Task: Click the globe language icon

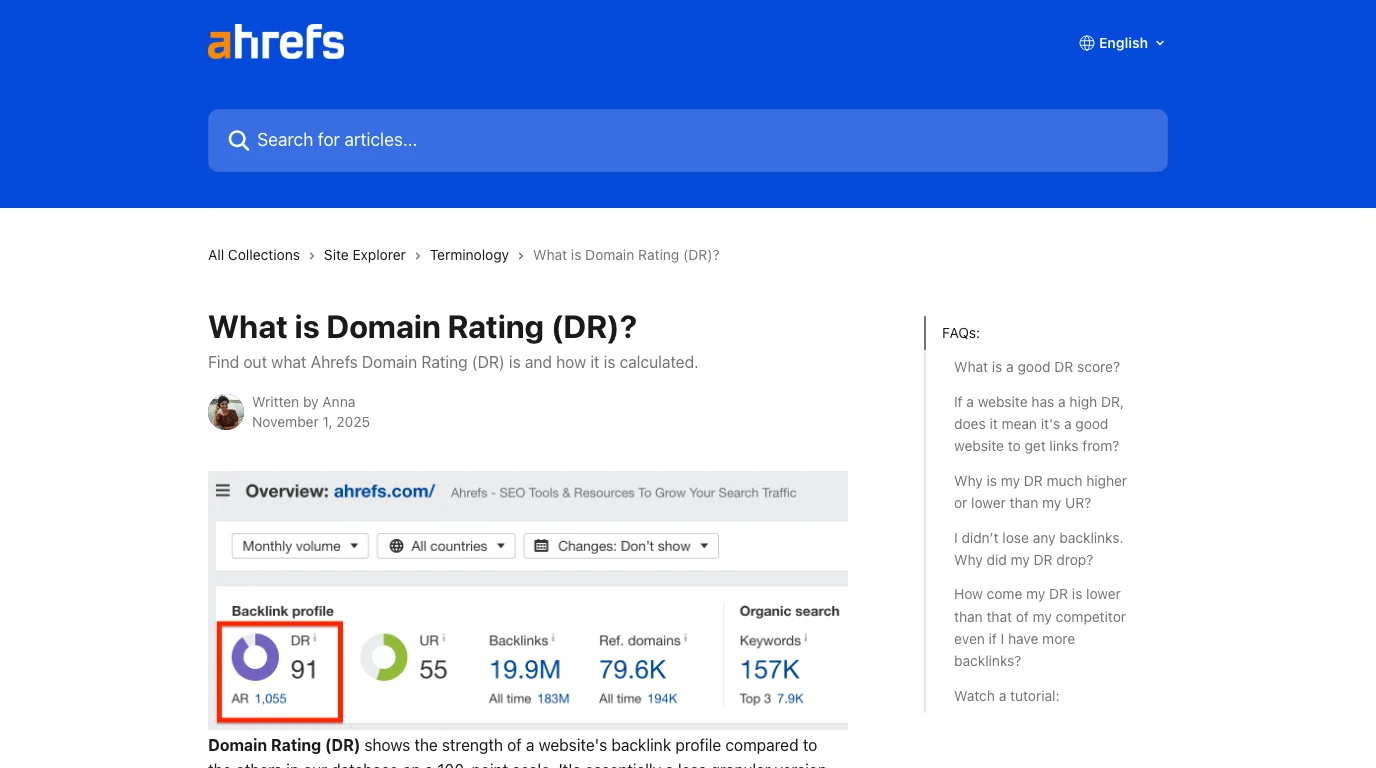Action: (1087, 43)
